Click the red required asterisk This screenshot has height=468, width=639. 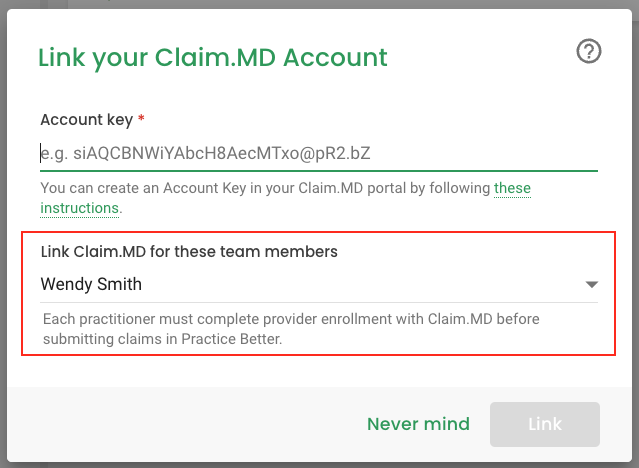(x=141, y=118)
